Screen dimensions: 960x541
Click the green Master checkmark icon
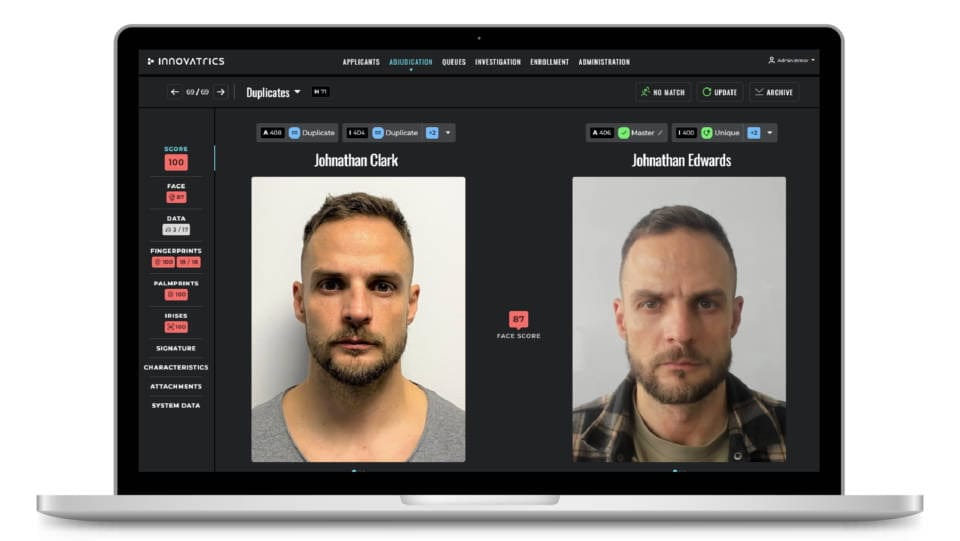(x=624, y=132)
